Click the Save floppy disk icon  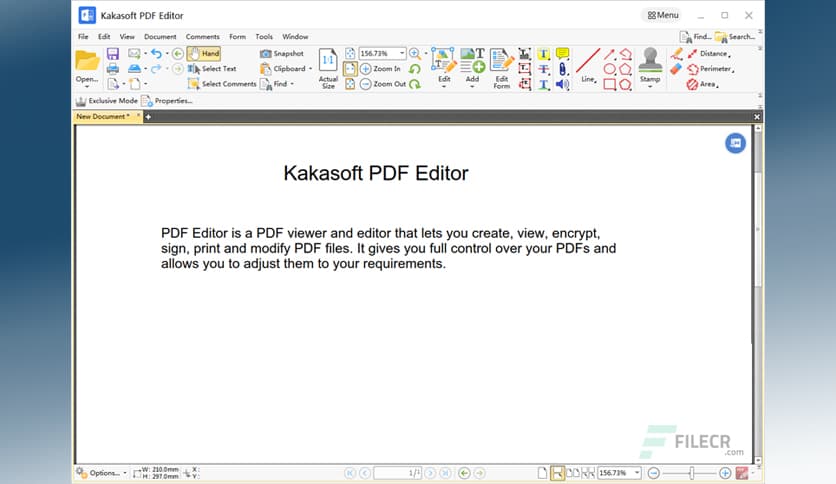tap(112, 53)
